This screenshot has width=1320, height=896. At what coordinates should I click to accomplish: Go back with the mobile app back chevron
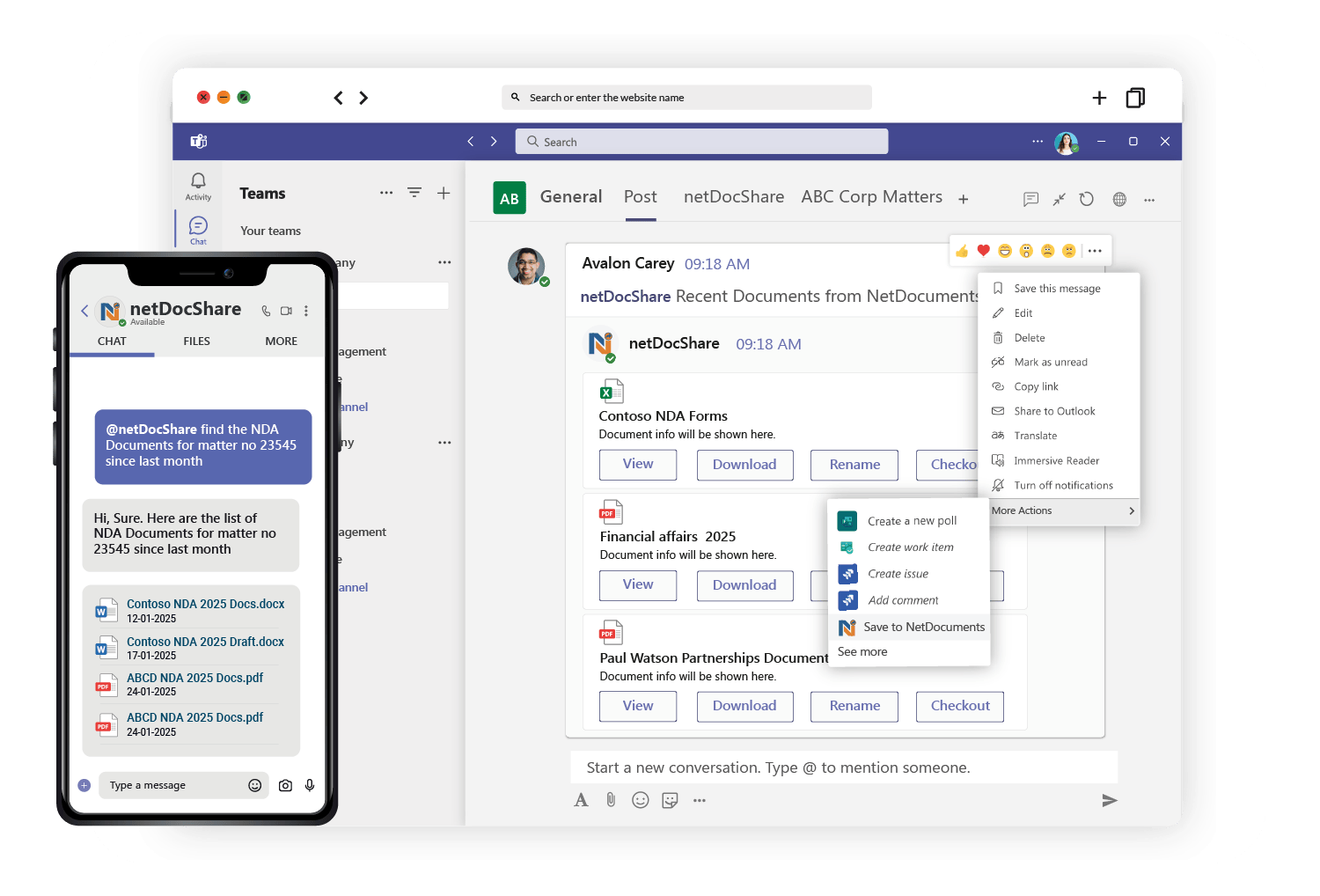(84, 311)
